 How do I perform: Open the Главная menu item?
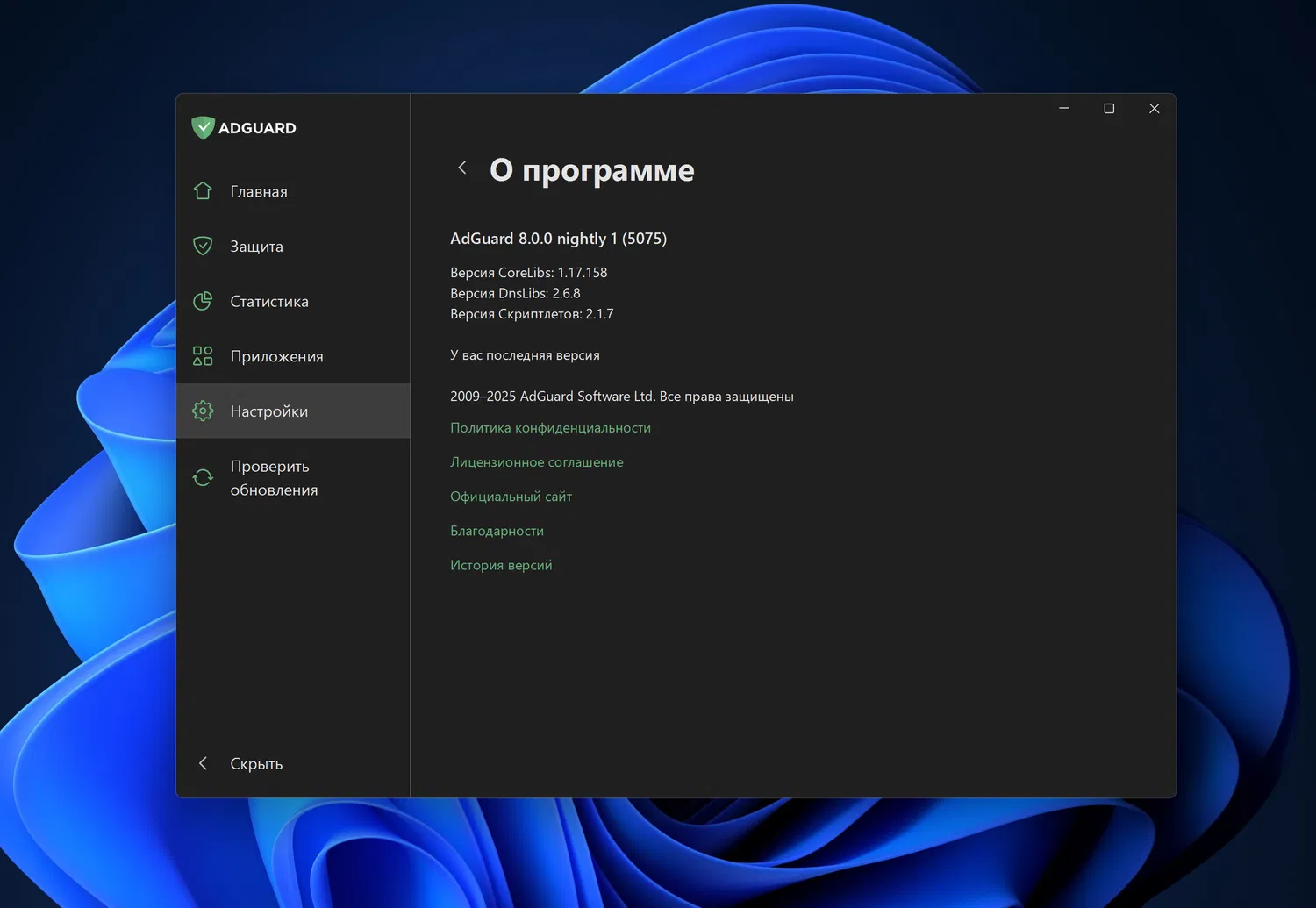(x=293, y=191)
